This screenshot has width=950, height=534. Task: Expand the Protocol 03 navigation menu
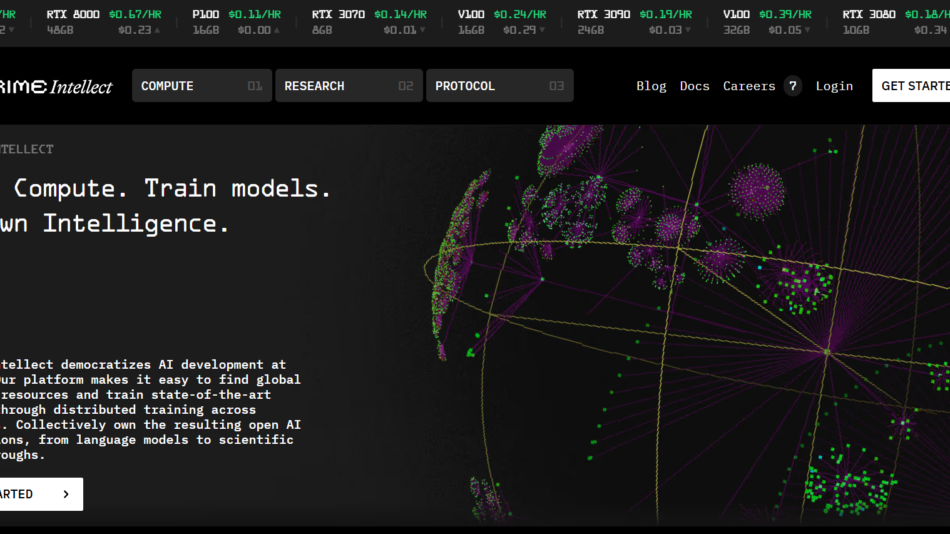[x=499, y=86]
